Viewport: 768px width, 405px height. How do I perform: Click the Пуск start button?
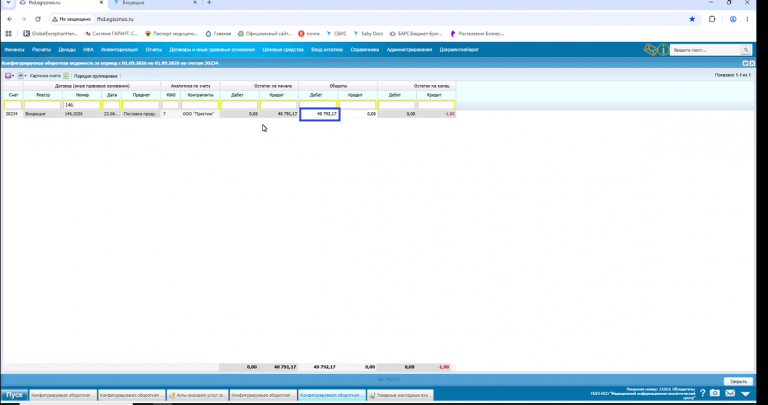pyautogui.click(x=14, y=395)
